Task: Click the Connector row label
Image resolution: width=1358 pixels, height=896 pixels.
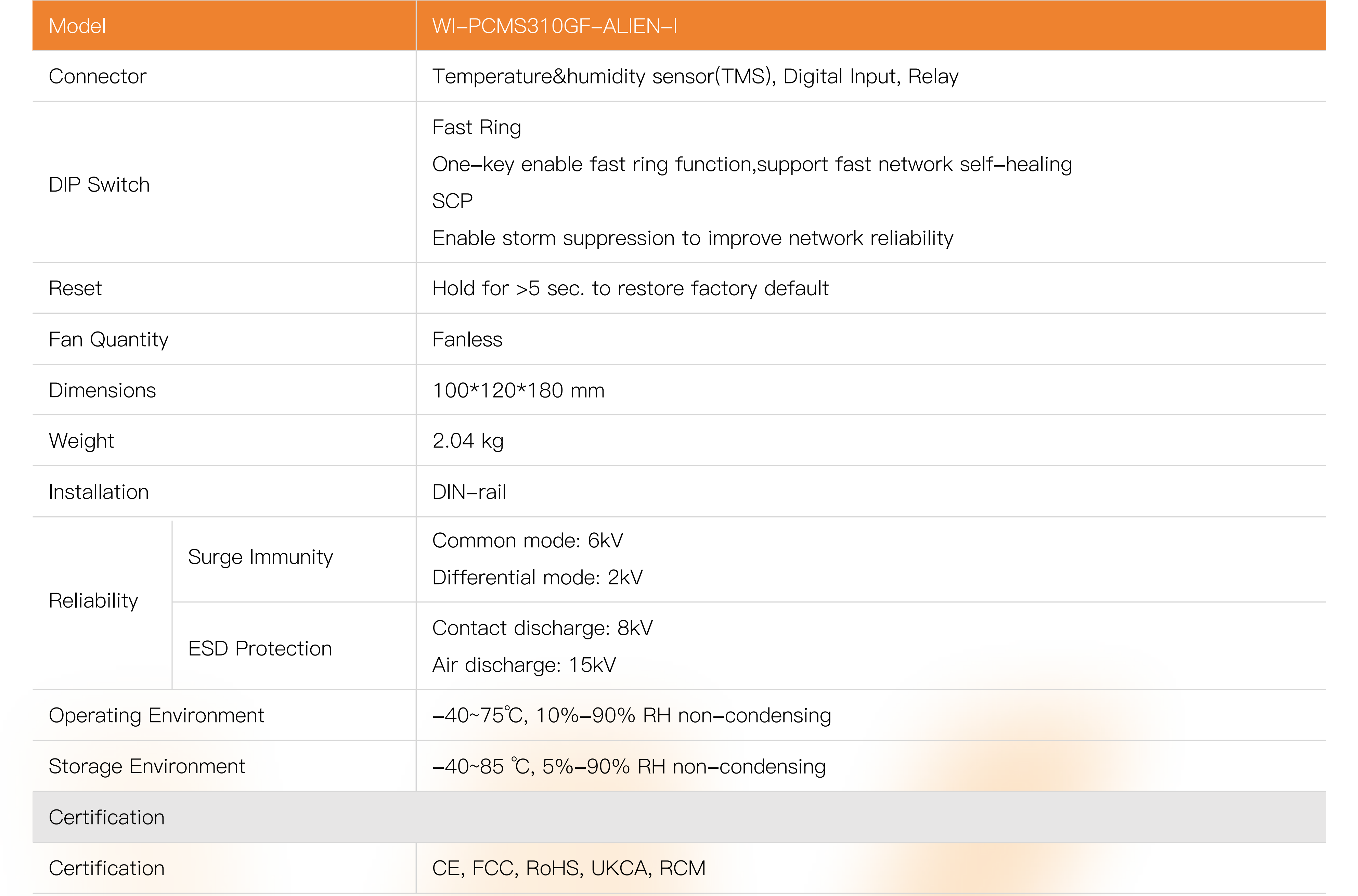Action: [x=97, y=77]
